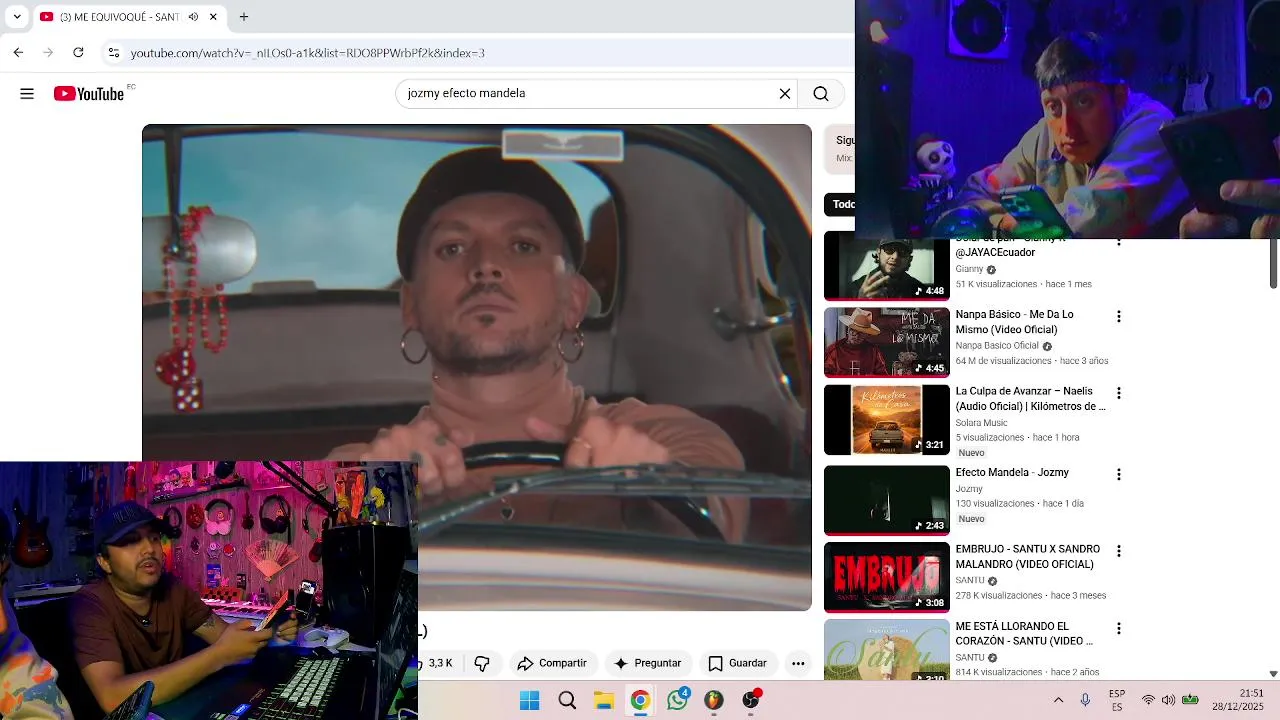Open Me Da Lo Mismo thumbnail
Viewport: 1280px width, 720px height.
click(887, 343)
